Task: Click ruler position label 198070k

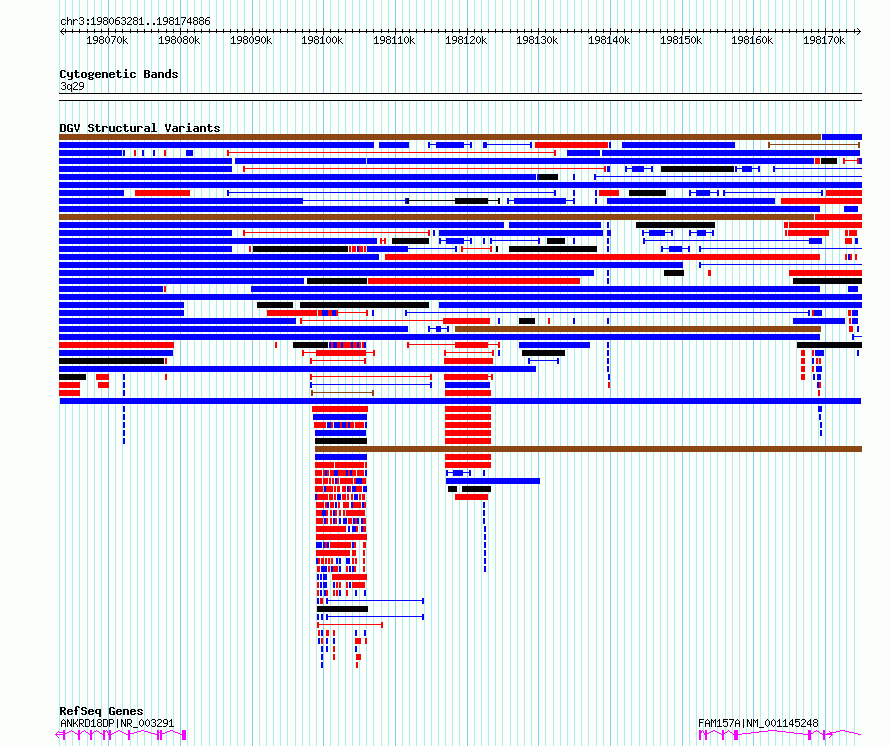Action: [107, 40]
